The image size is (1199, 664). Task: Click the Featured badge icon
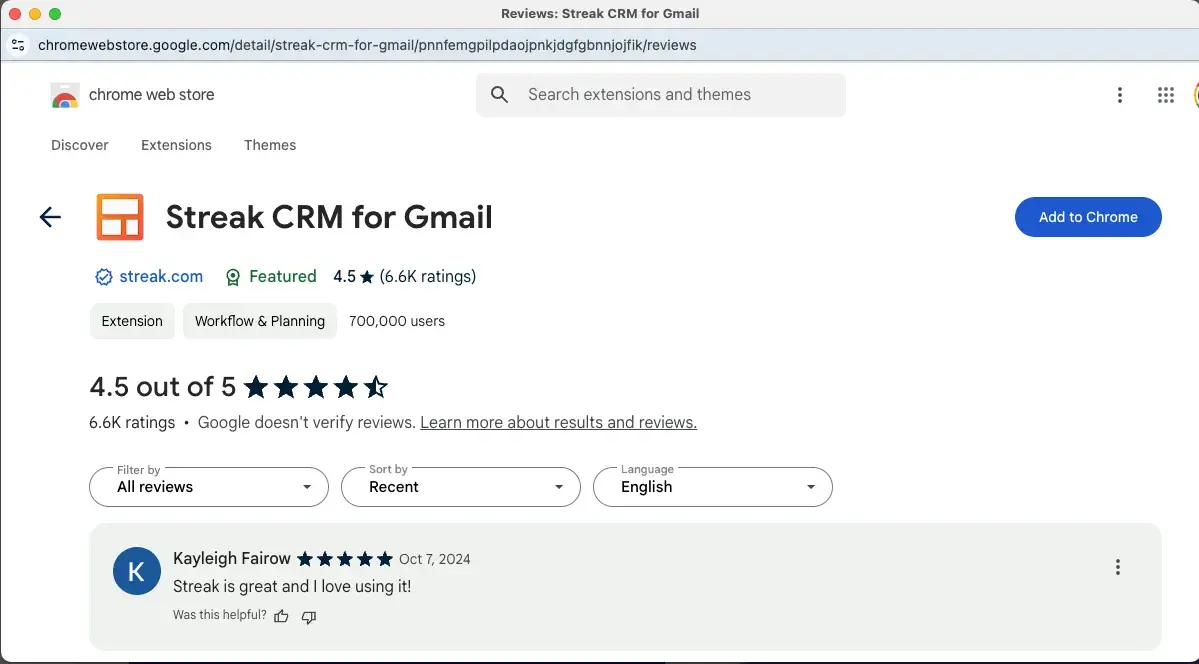(233, 277)
